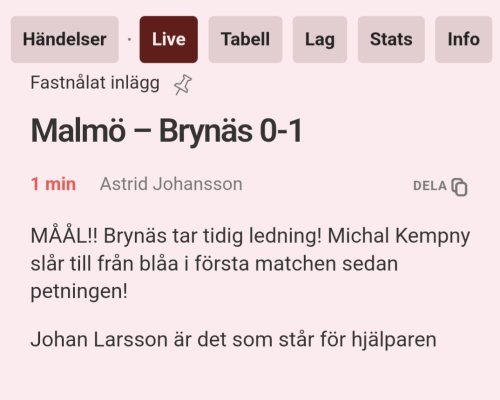Click the Malmö – Brynäs 0-1 headline

tap(166, 131)
